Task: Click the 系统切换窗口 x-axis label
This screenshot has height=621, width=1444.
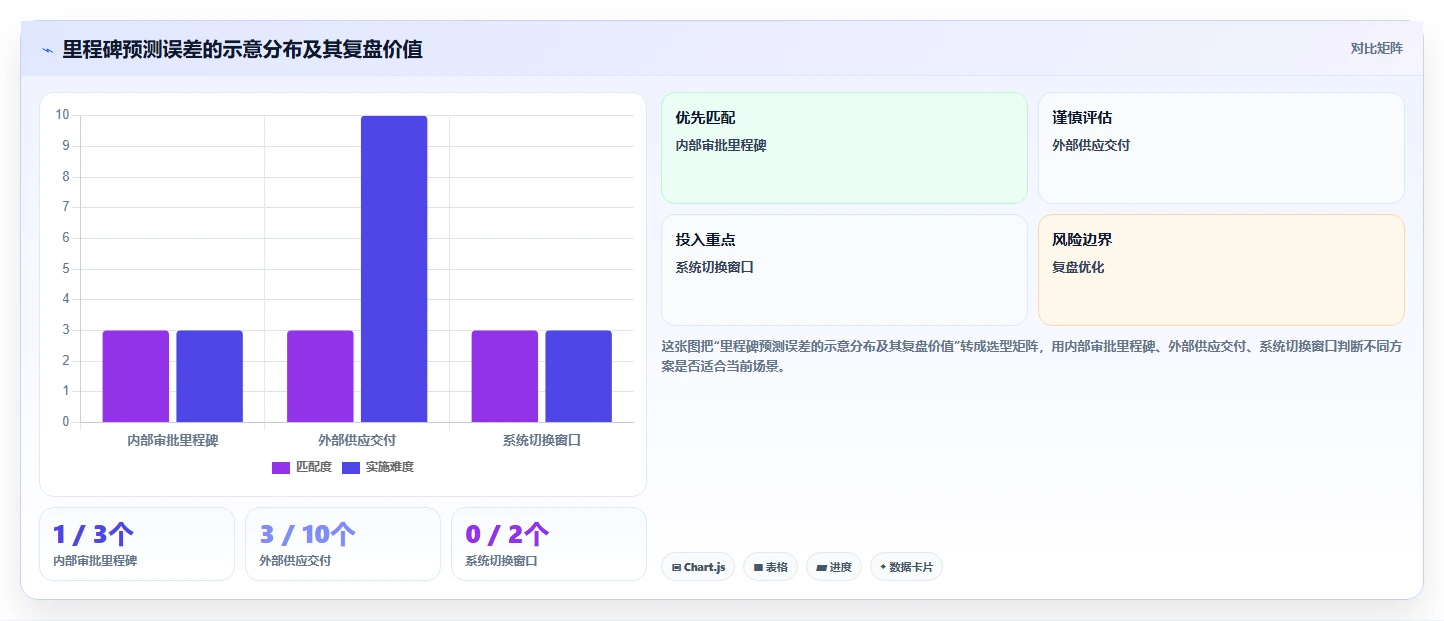Action: [x=542, y=440]
